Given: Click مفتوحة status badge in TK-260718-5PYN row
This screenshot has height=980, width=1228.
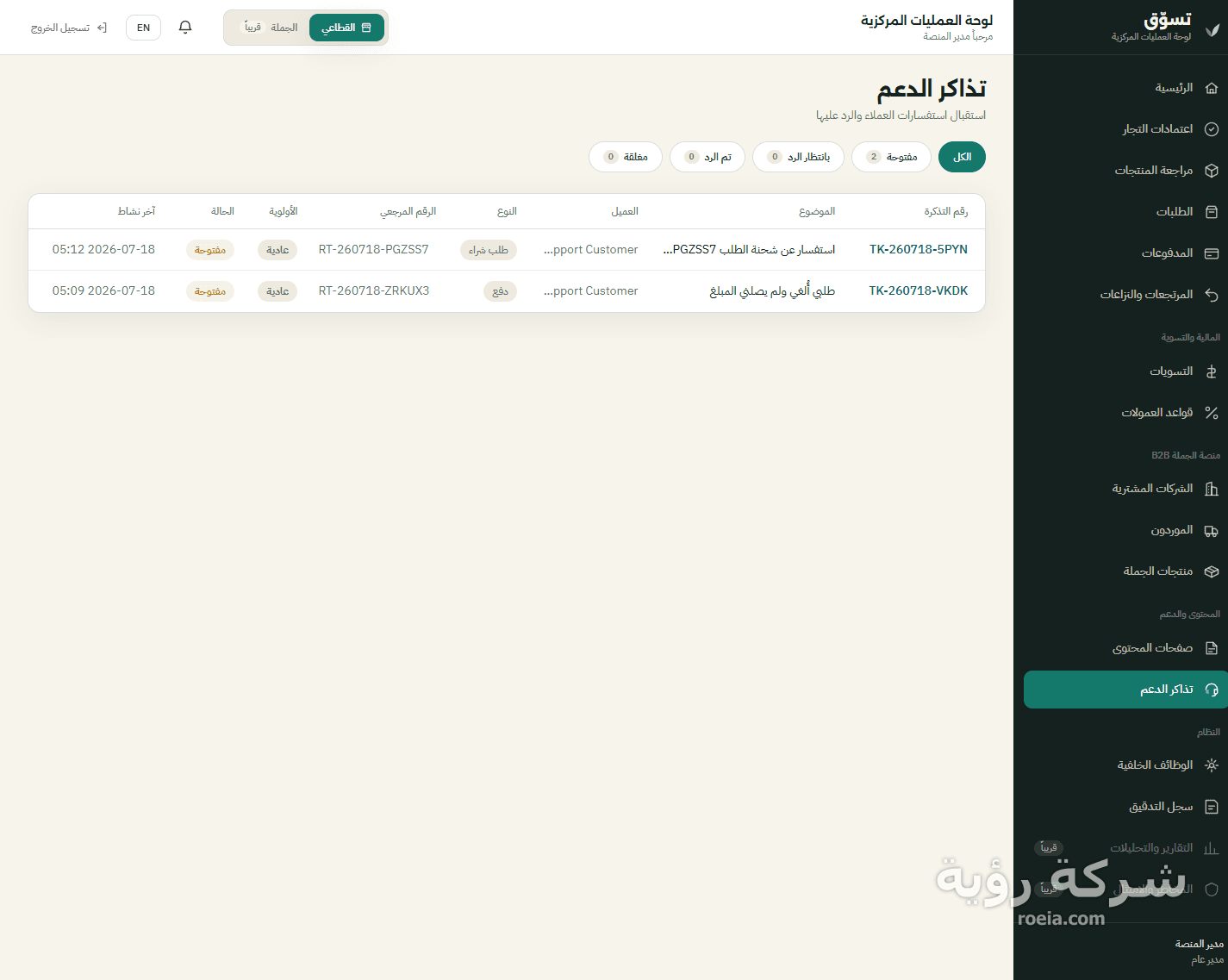Looking at the screenshot, I should (x=210, y=250).
